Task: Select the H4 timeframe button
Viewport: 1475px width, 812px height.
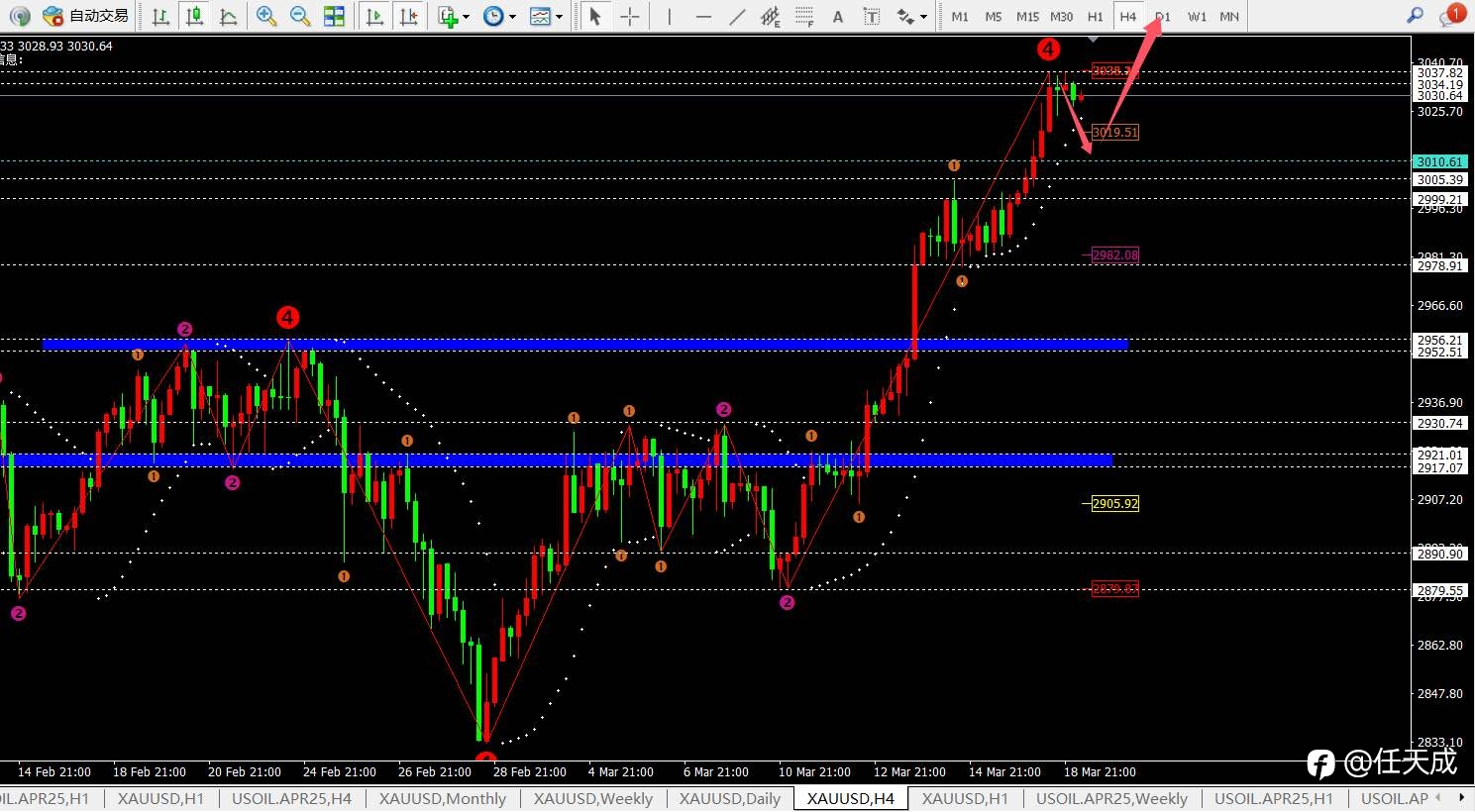Action: tap(1128, 17)
